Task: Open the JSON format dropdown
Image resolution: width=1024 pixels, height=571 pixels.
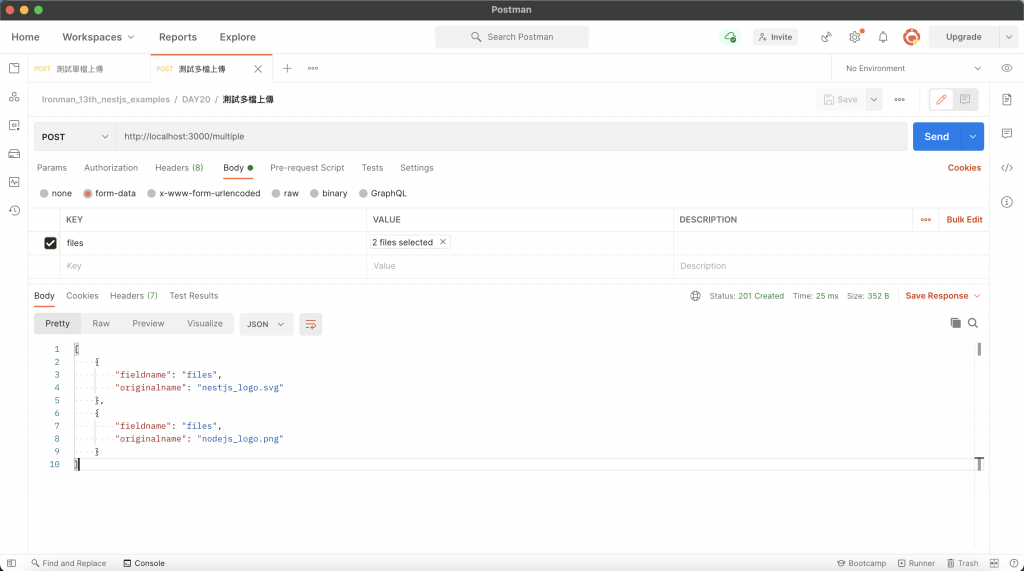Action: (x=265, y=324)
